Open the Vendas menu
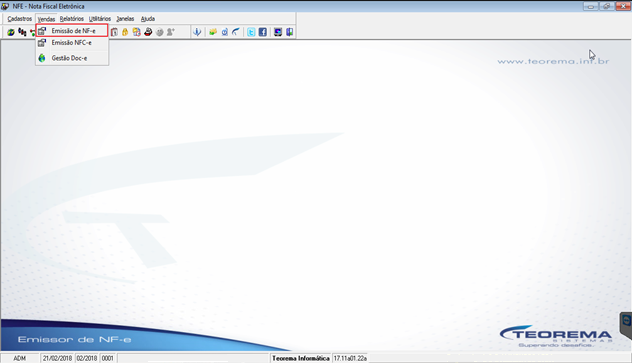The image size is (632, 363). [x=46, y=19]
